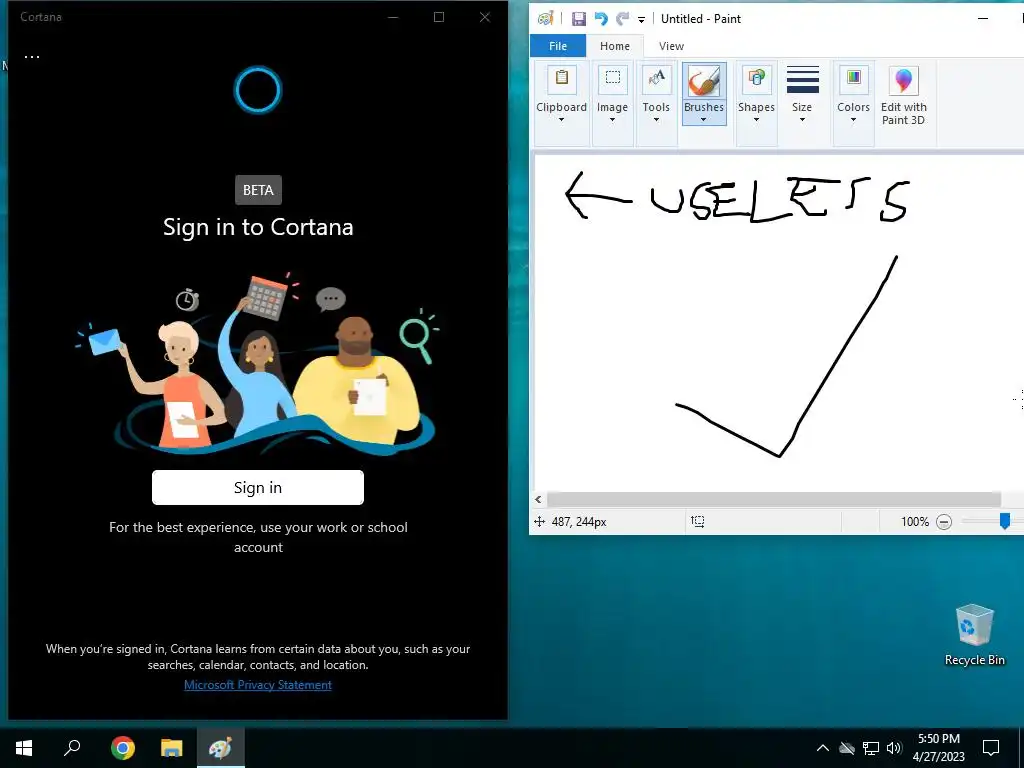The height and width of the screenshot is (768, 1024).
Task: Click the Save icon in Paint title bar
Action: tap(579, 19)
